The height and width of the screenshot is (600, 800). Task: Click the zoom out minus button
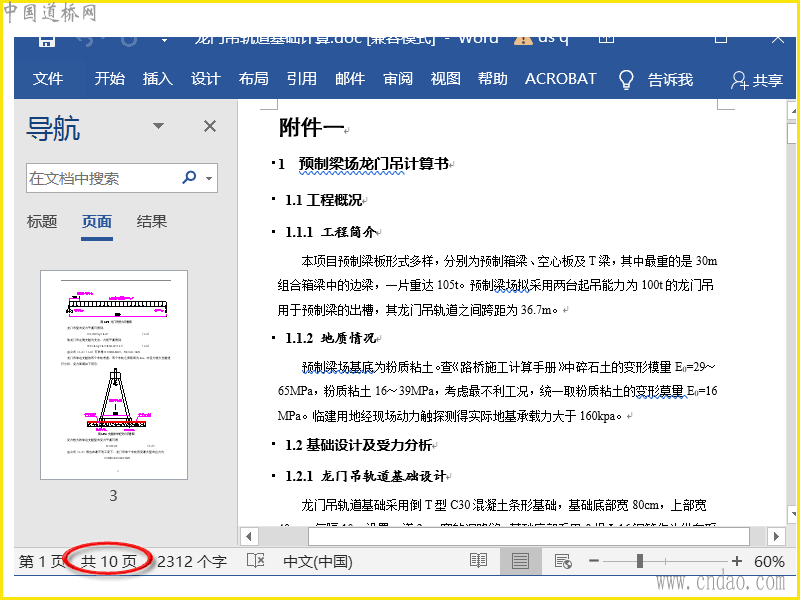point(593,561)
